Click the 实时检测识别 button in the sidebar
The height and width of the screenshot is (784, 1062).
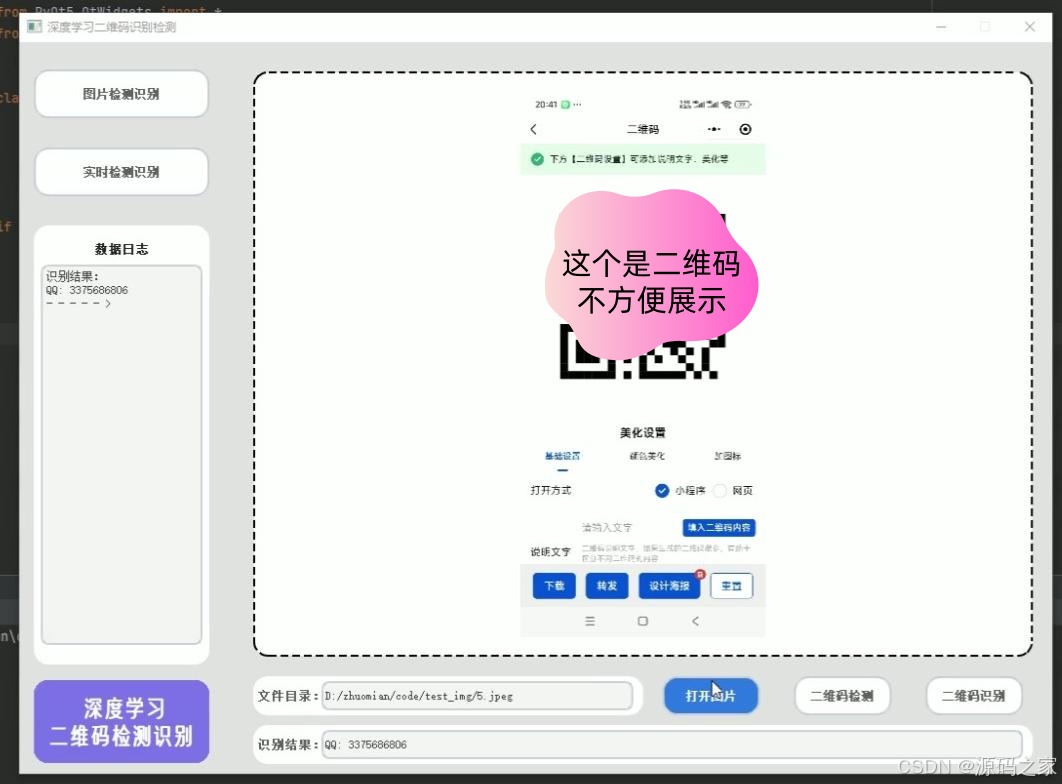point(121,171)
